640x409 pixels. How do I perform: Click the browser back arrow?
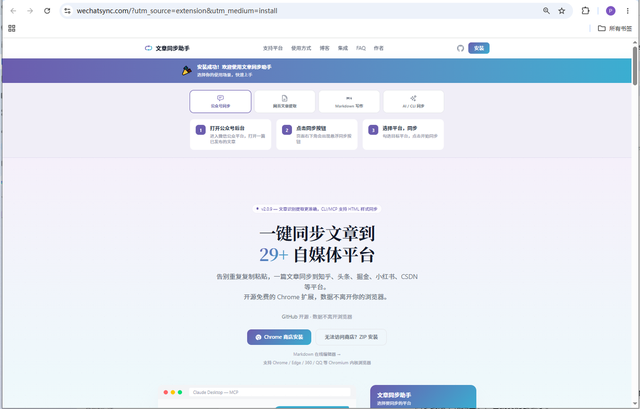(13, 11)
